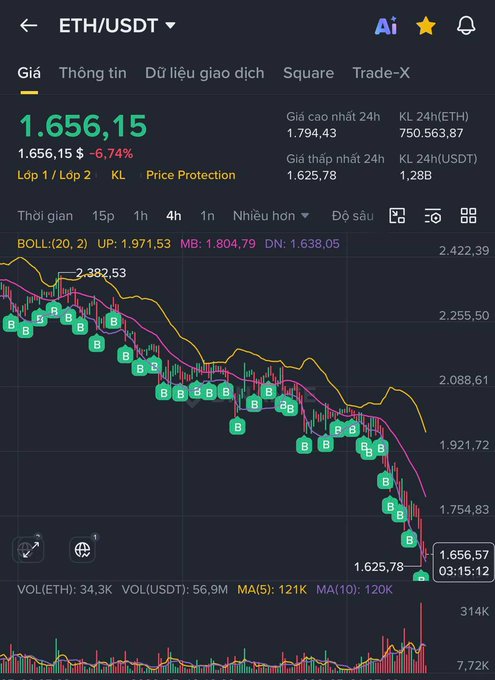Tap the UP: 1.971,53 band value

point(134,244)
